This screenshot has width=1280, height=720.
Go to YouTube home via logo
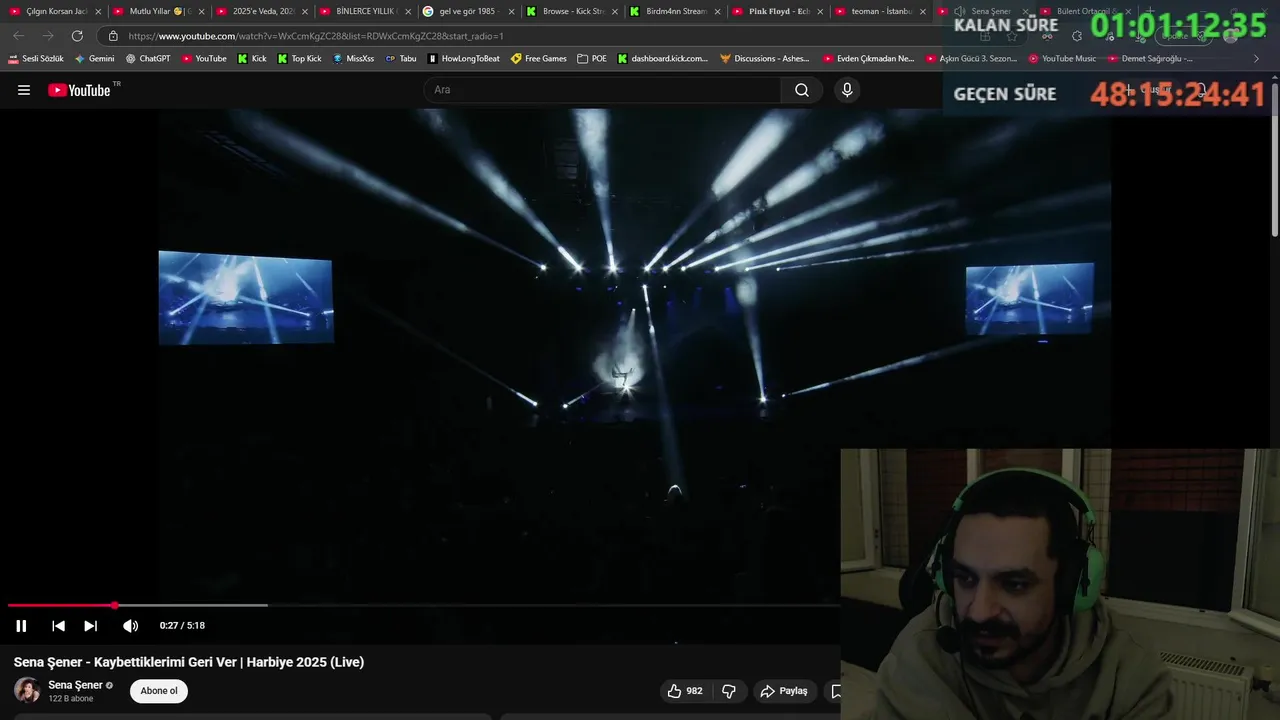point(79,90)
